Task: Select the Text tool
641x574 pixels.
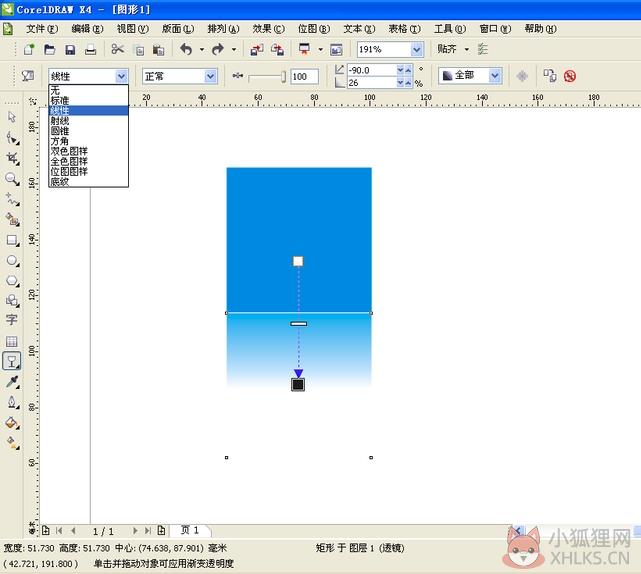Action: pyautogui.click(x=11, y=320)
